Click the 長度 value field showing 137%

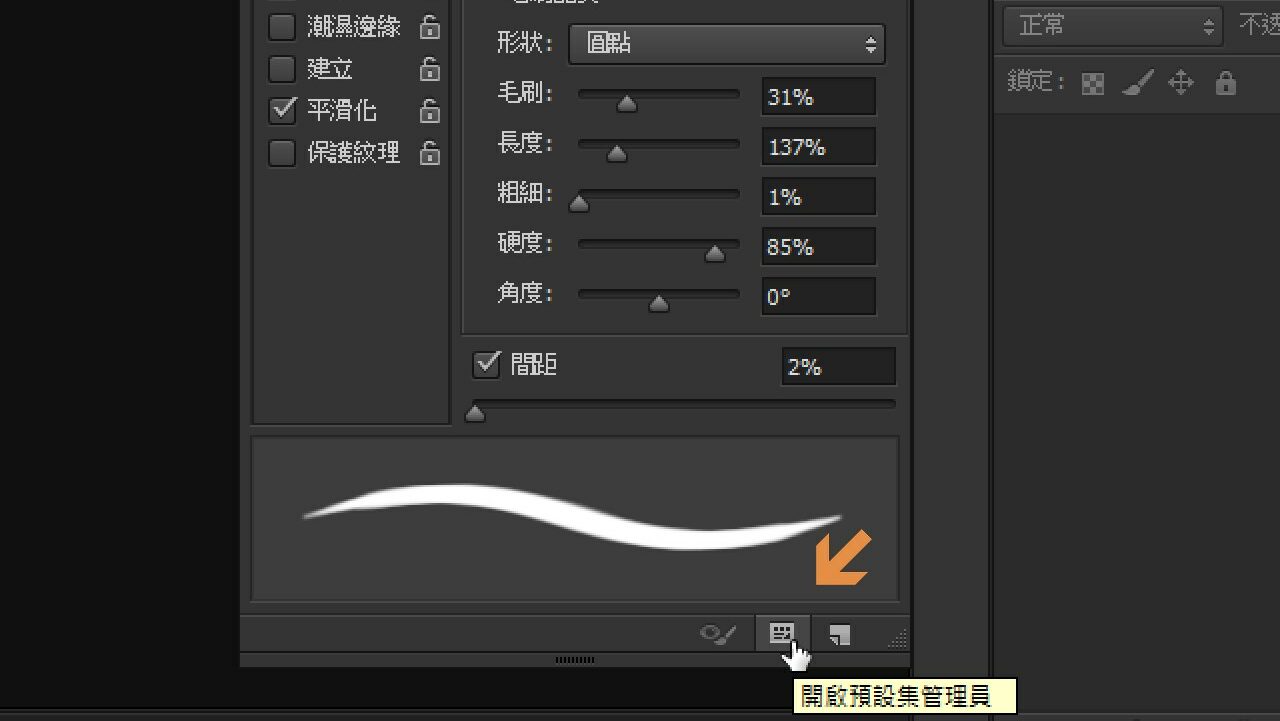click(x=817, y=147)
